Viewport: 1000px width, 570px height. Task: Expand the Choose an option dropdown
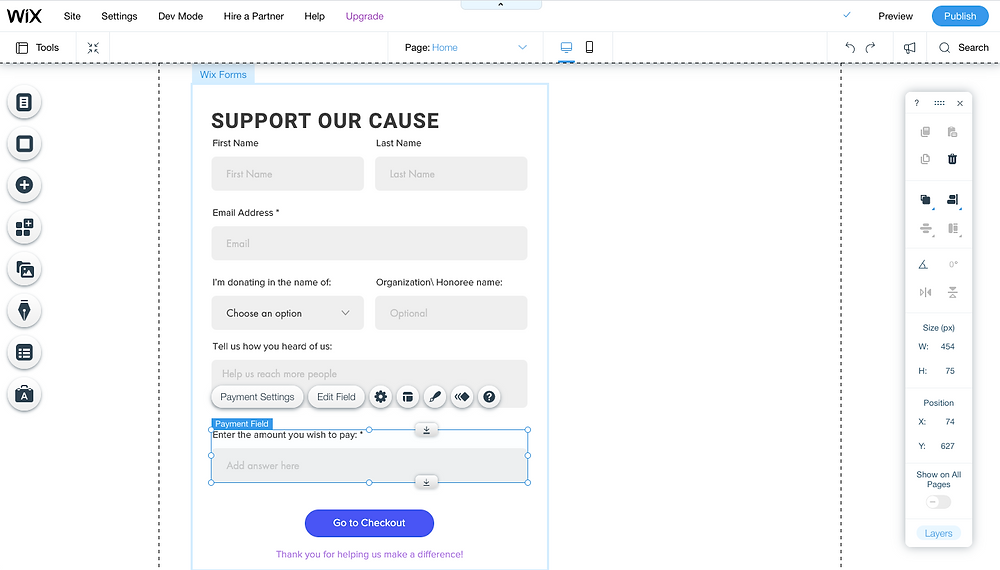tap(288, 313)
